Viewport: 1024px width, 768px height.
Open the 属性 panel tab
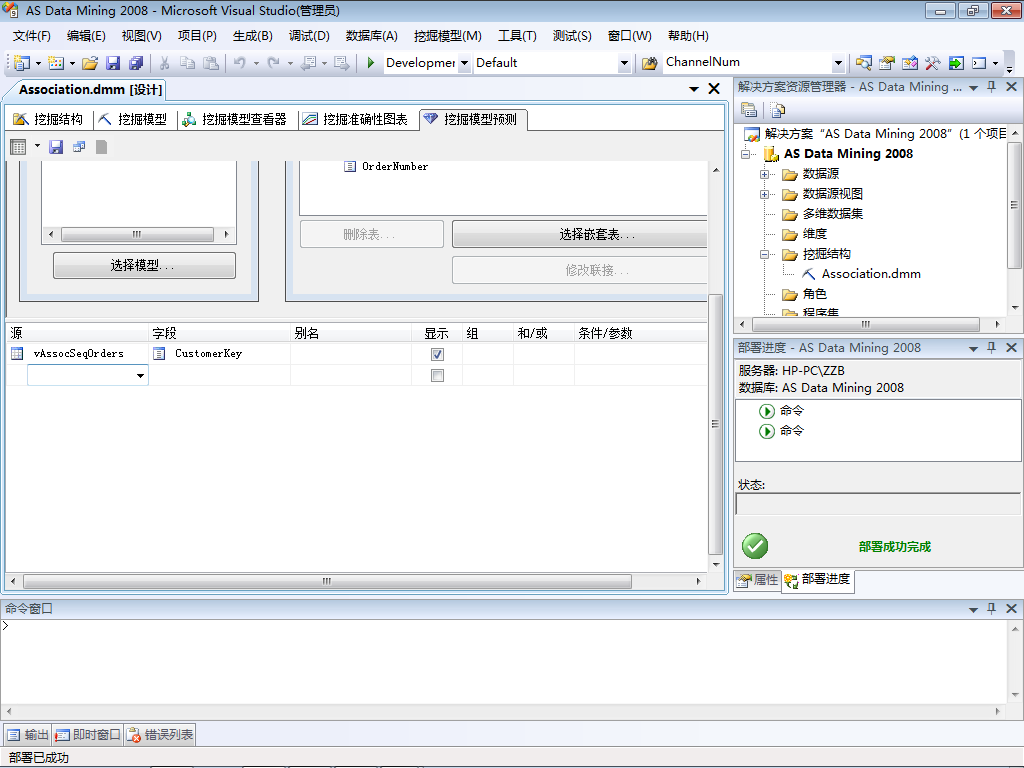click(x=758, y=579)
